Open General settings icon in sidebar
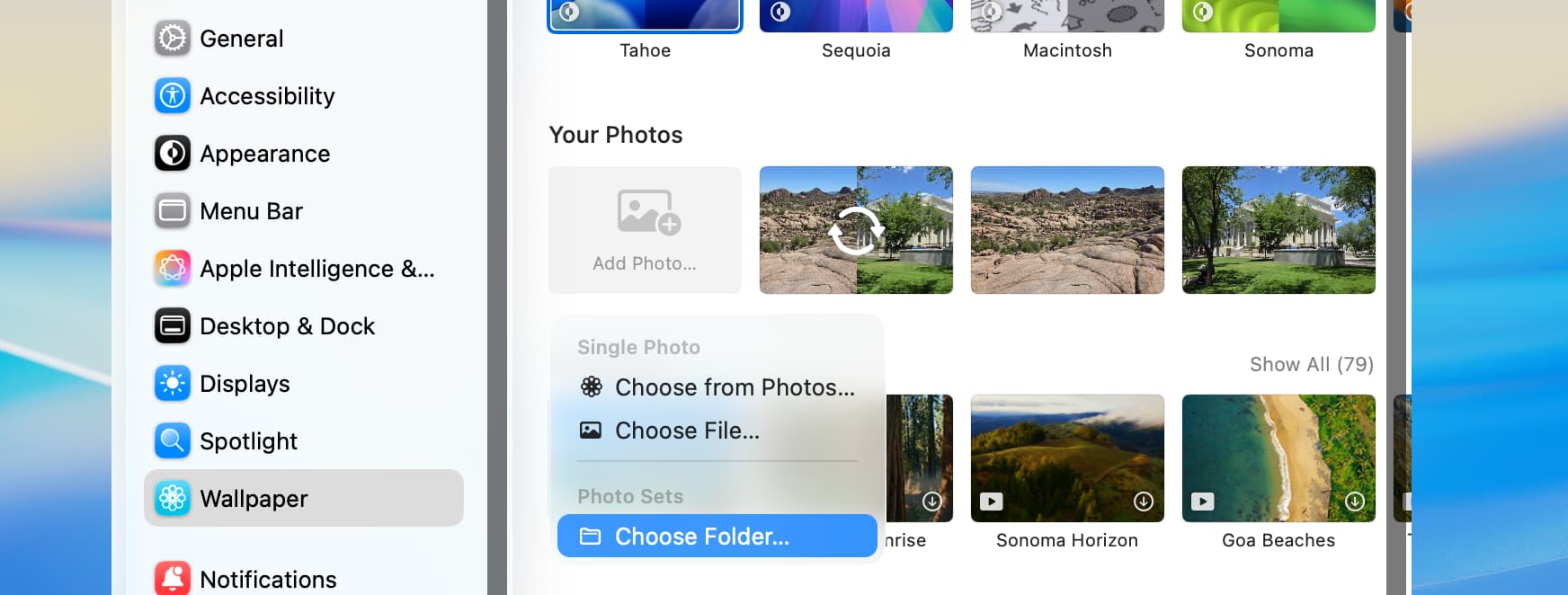This screenshot has height=595, width=1568. [172, 39]
